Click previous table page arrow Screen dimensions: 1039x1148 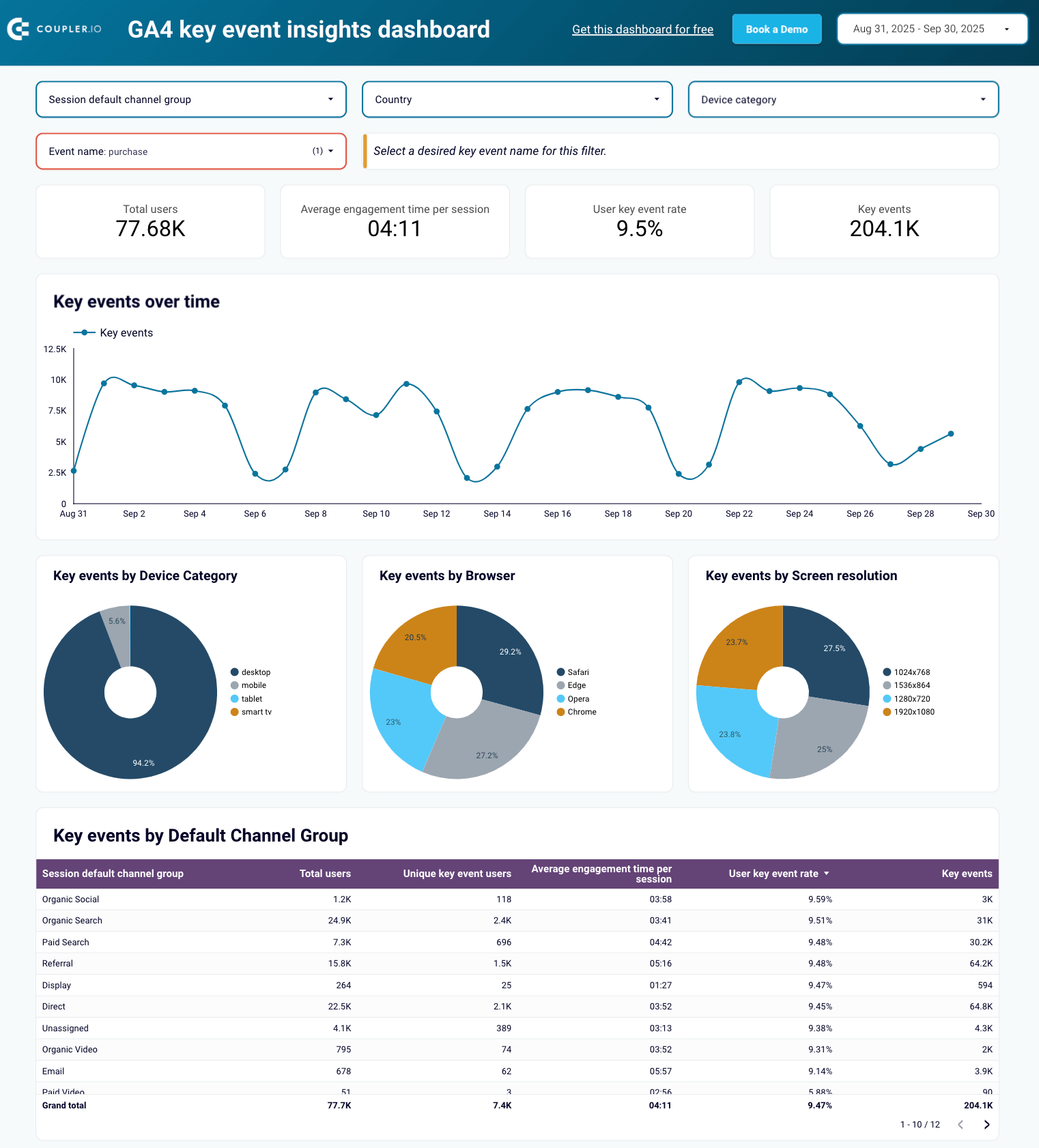coord(960,1125)
